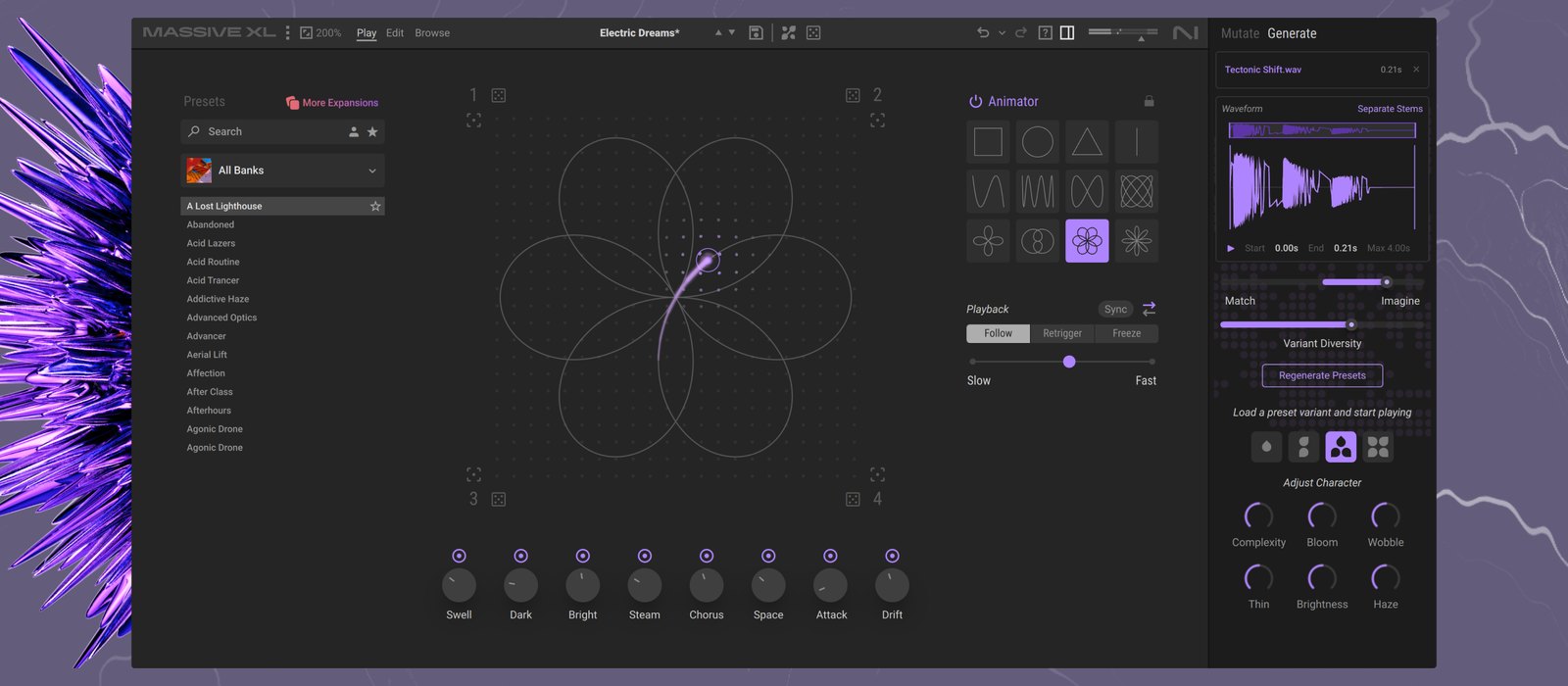Toggle the Animator power button

point(975,101)
